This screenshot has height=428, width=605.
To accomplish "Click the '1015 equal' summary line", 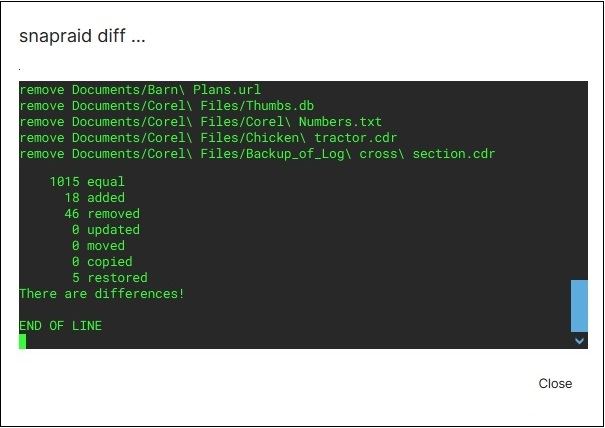I will click(x=87, y=182).
